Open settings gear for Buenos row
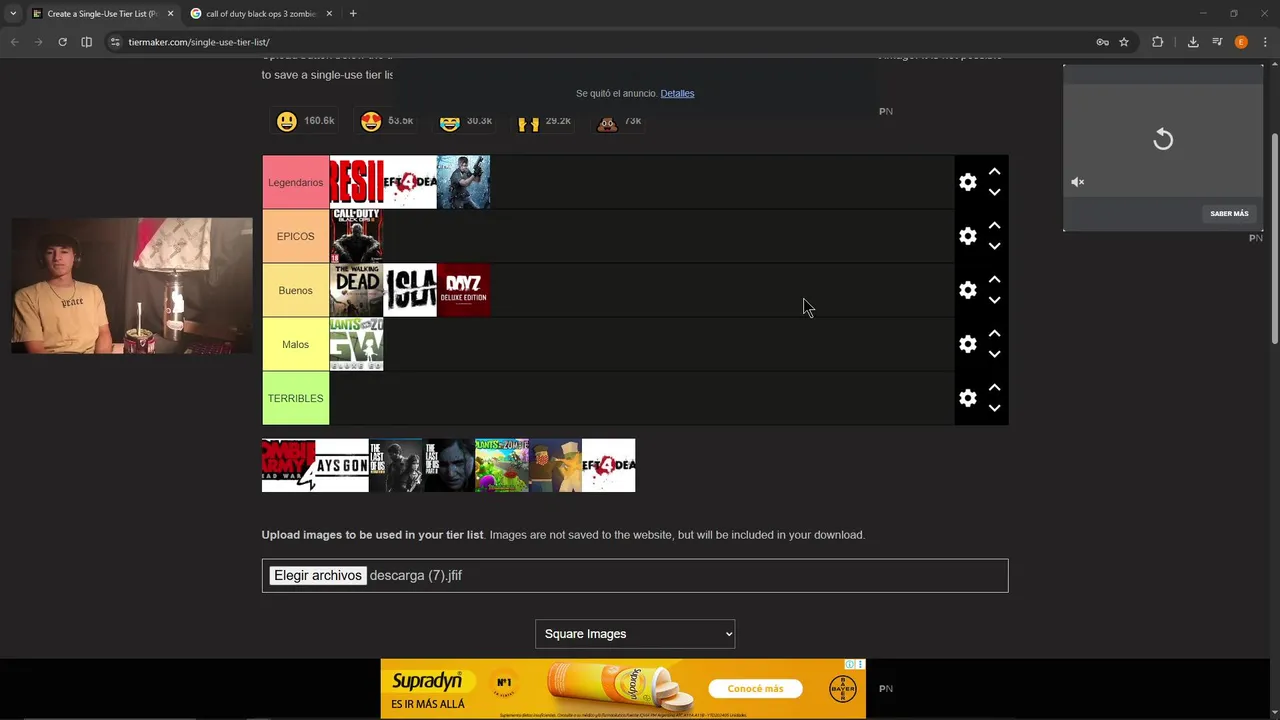The width and height of the screenshot is (1280, 720). (x=967, y=290)
